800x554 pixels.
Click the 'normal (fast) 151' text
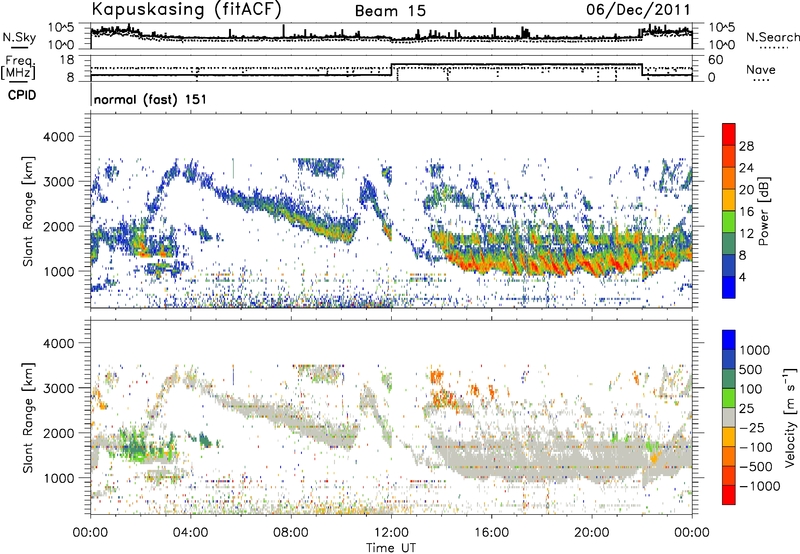pyautogui.click(x=151, y=99)
